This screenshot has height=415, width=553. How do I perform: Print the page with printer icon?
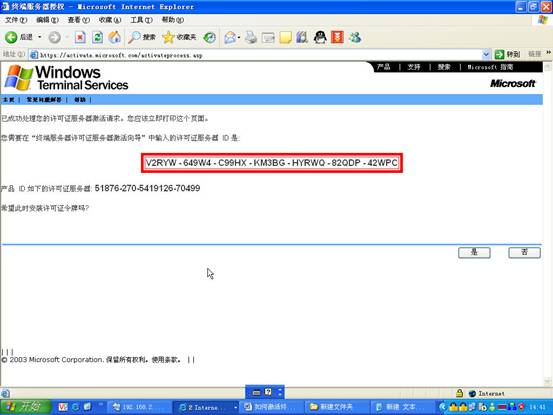coord(251,37)
